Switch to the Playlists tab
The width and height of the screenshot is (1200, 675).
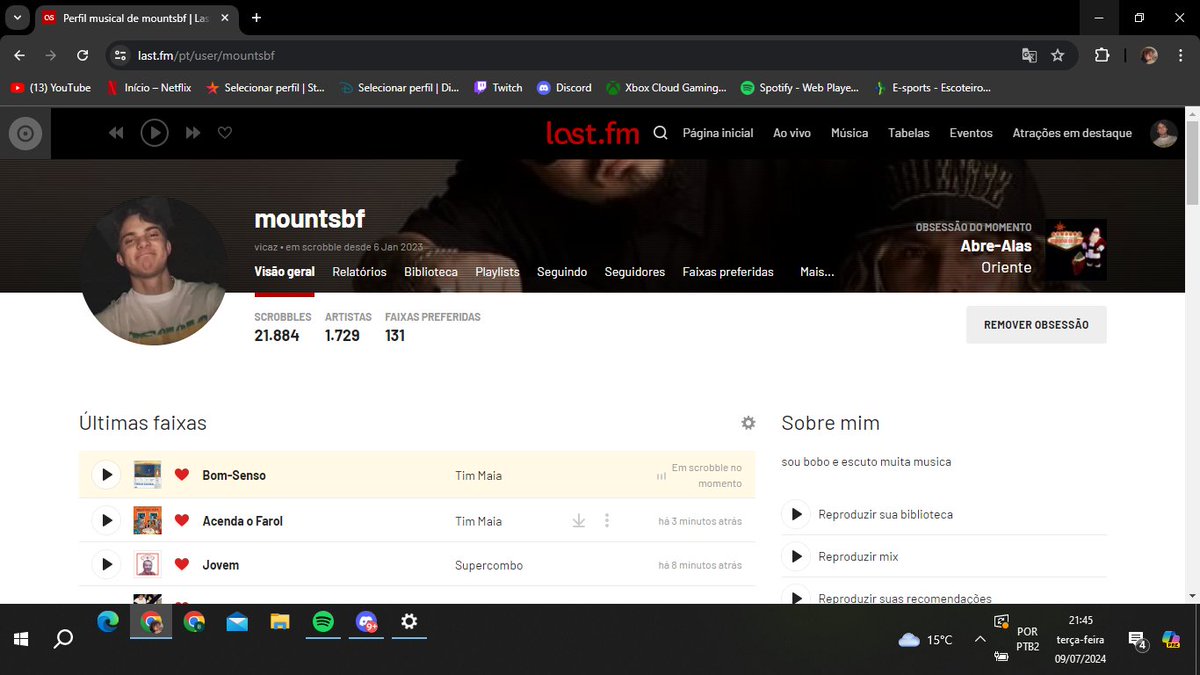(x=497, y=272)
